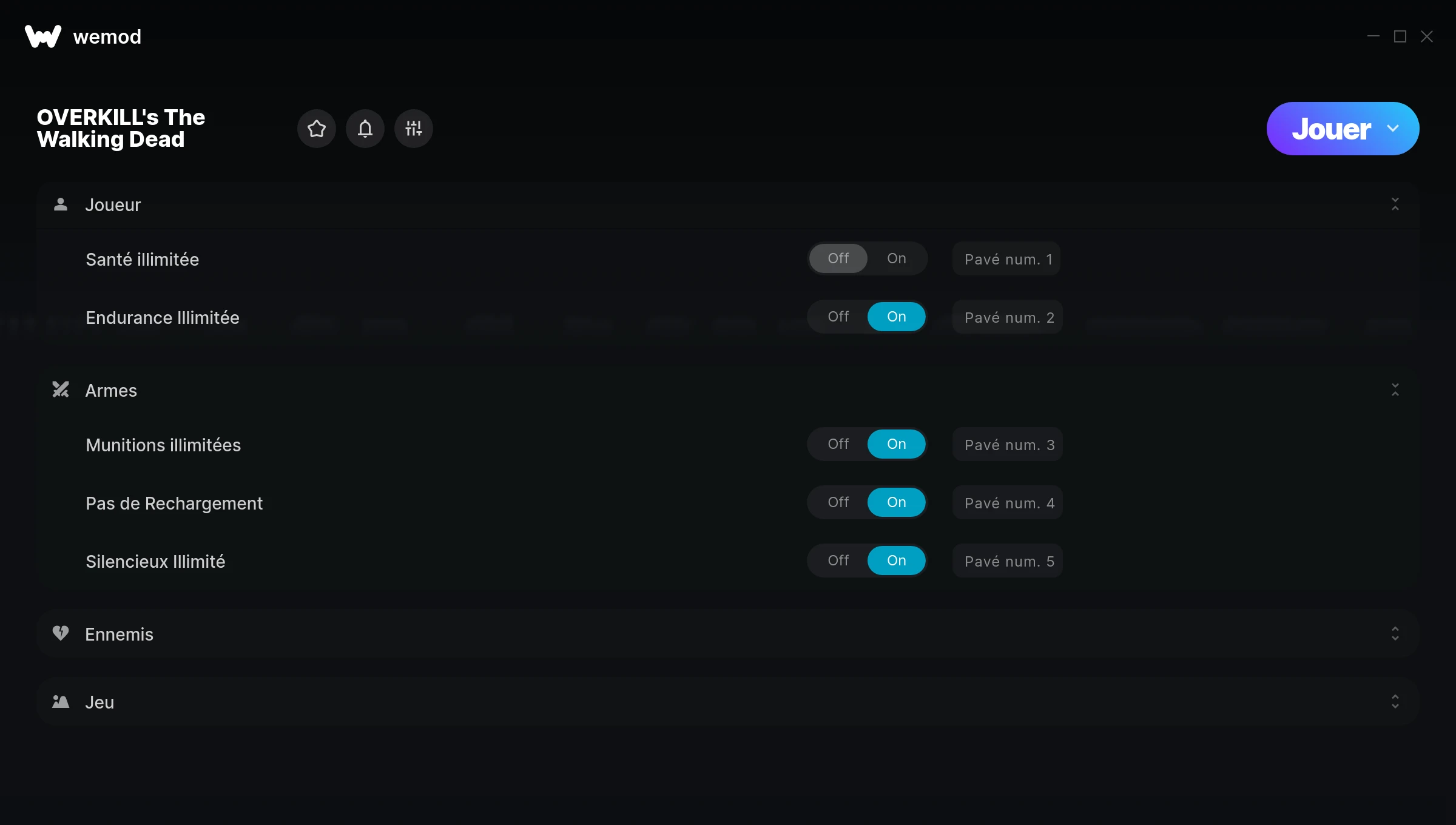Select the Armes section header

(x=111, y=390)
